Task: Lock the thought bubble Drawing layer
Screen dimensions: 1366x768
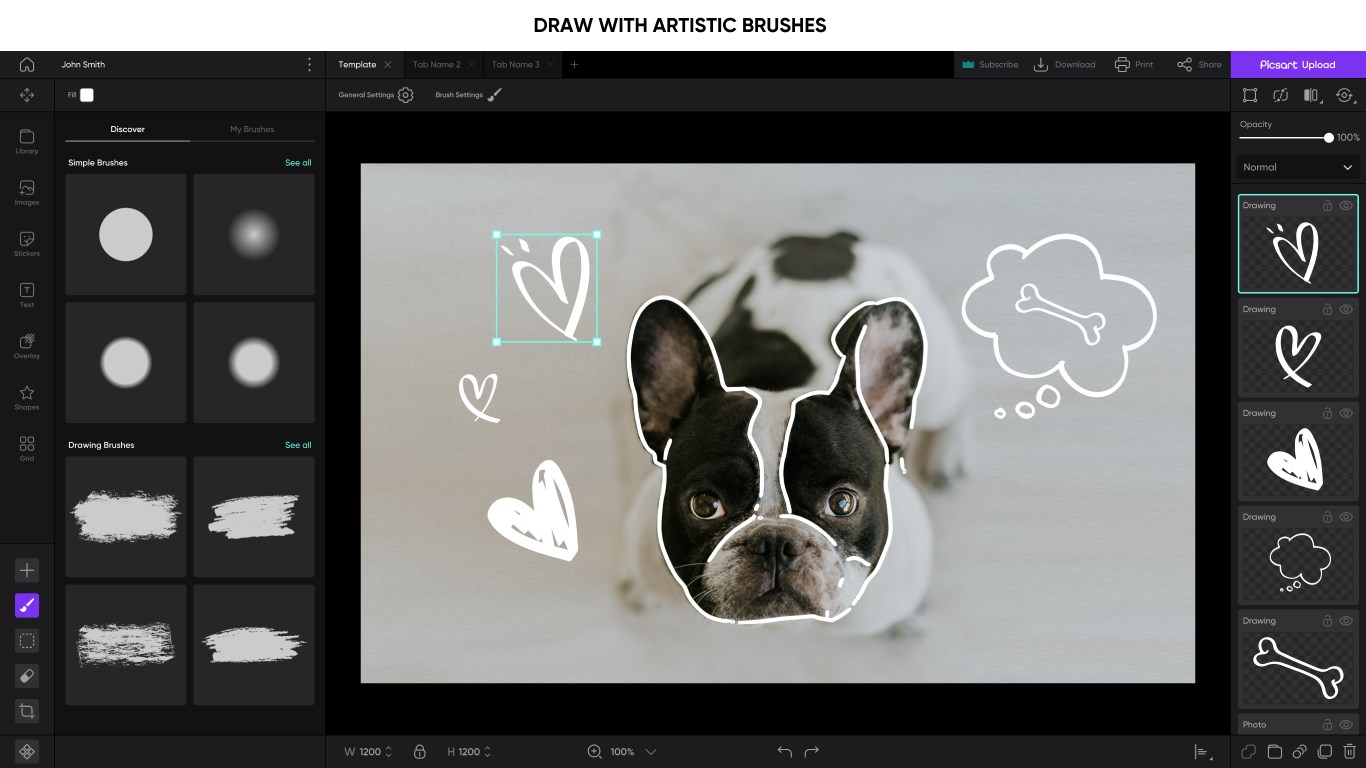Action: click(1327, 517)
